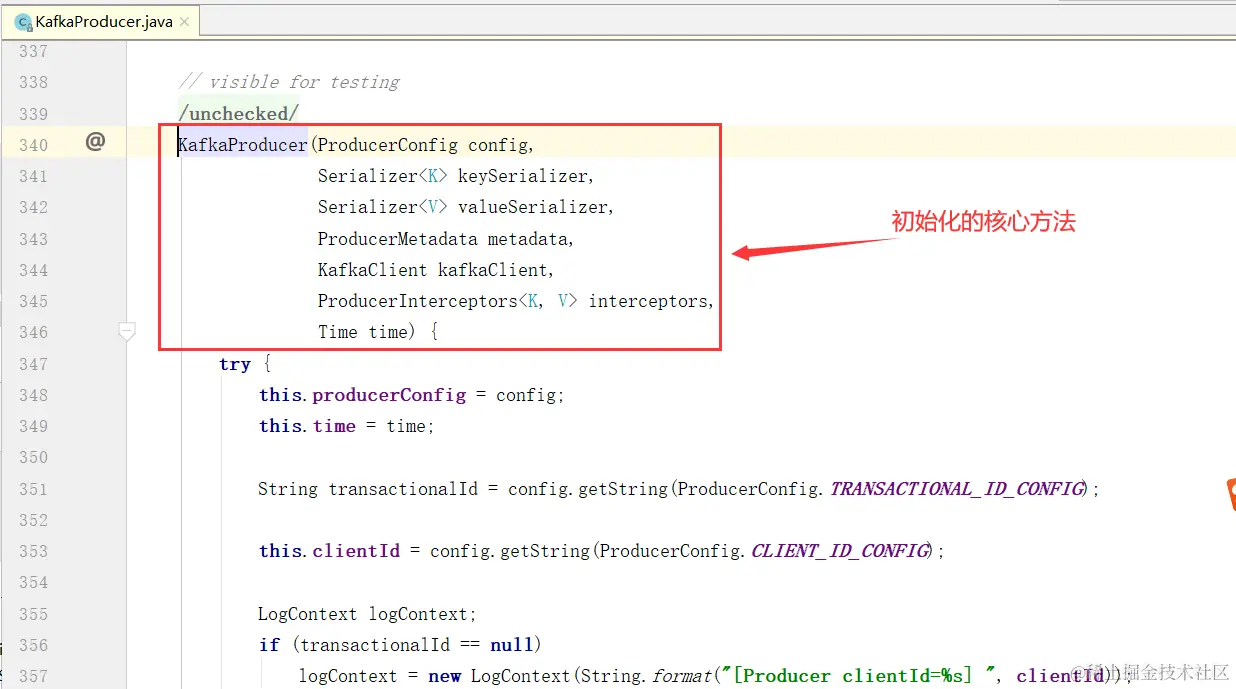Viewport: 1236px width, 689px height.
Task: Click the try keyword on line 347
Action: tap(235, 364)
